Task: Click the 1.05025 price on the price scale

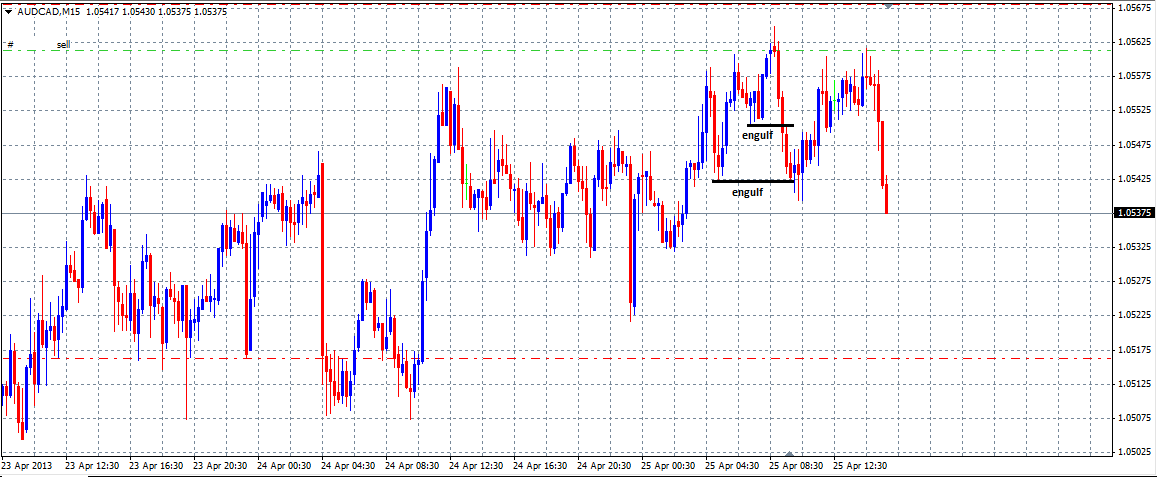Action: click(1134, 451)
